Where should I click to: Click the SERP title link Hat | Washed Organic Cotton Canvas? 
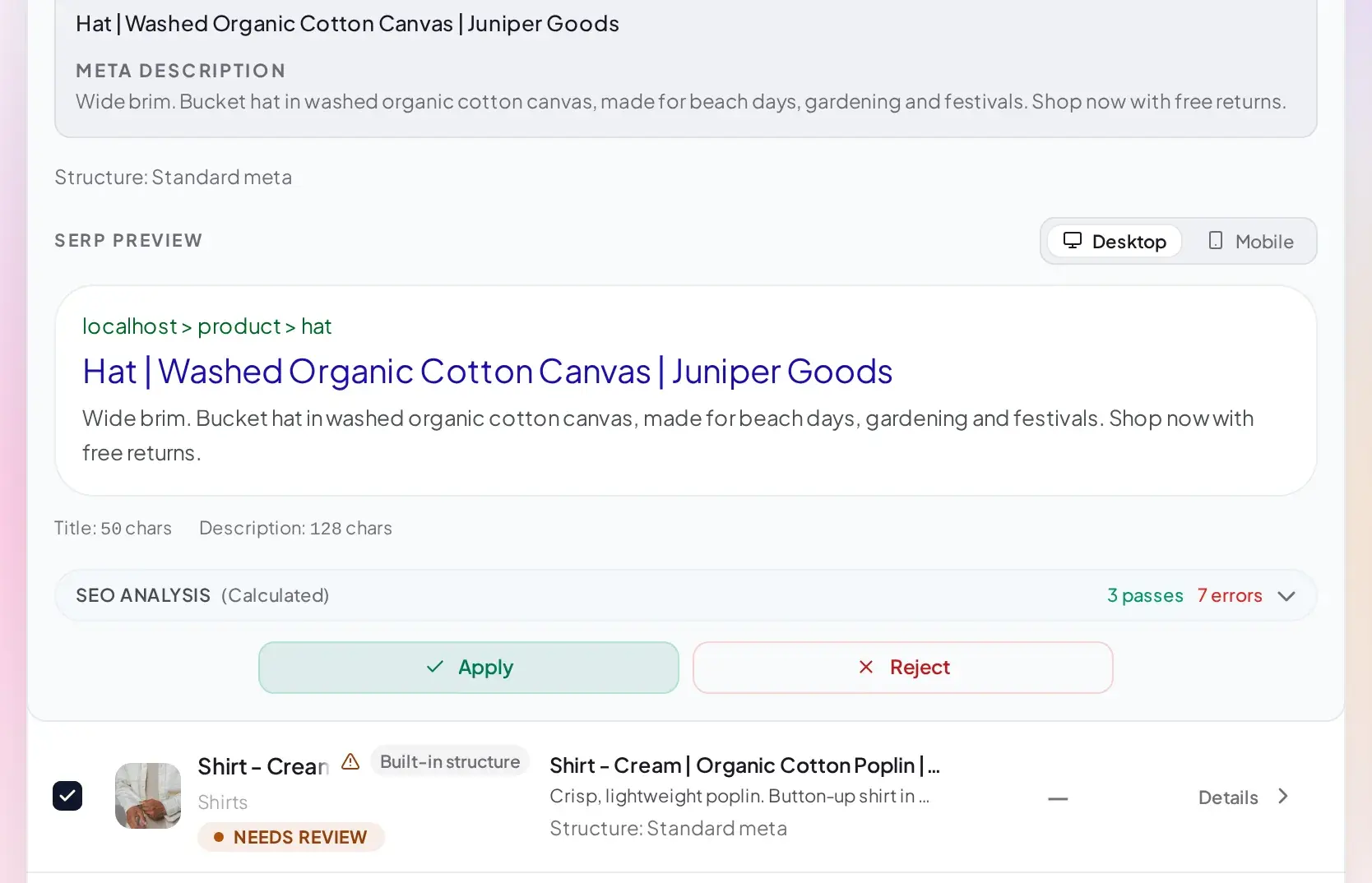click(487, 372)
